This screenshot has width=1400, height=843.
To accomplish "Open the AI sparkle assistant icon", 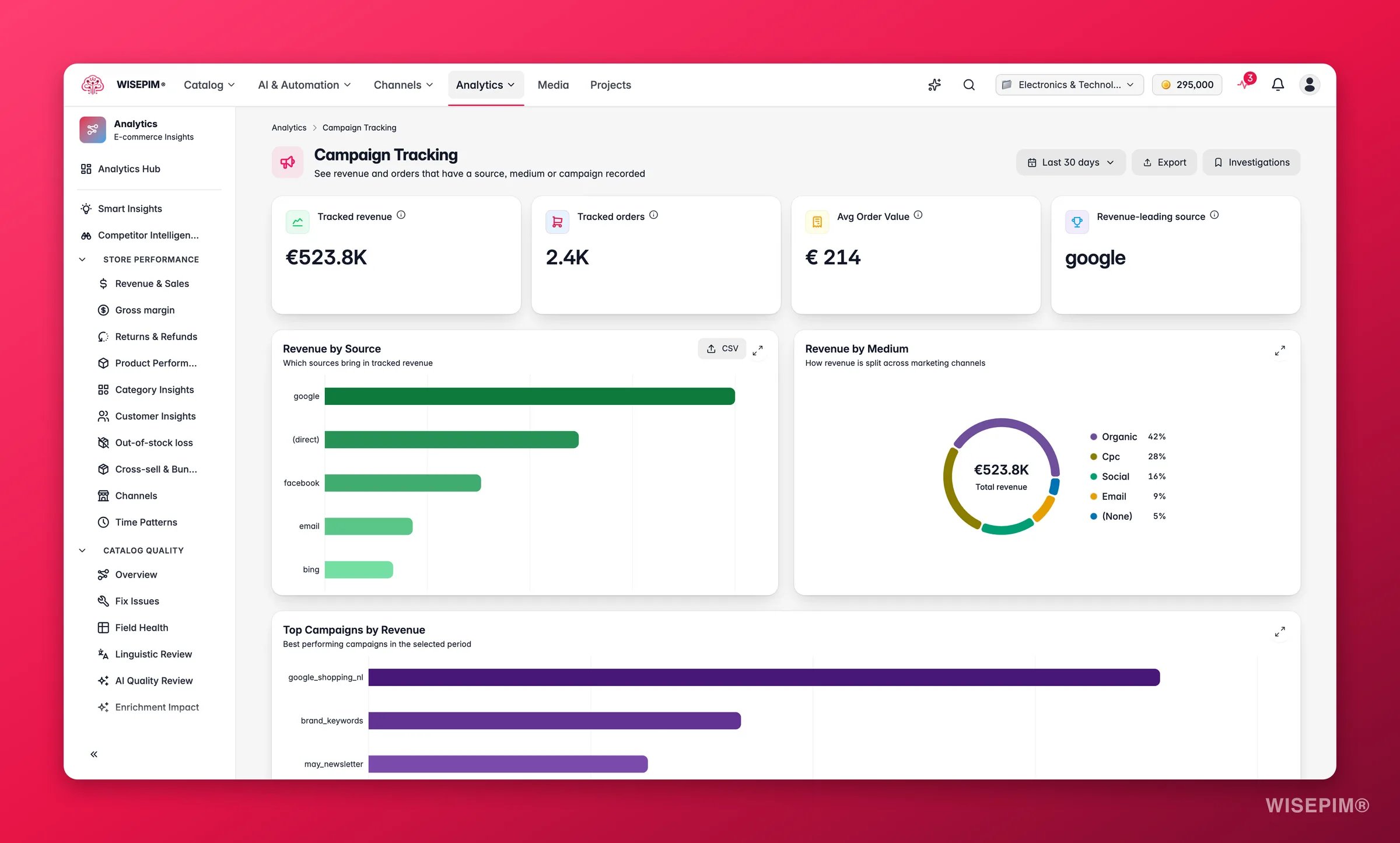I will (935, 85).
